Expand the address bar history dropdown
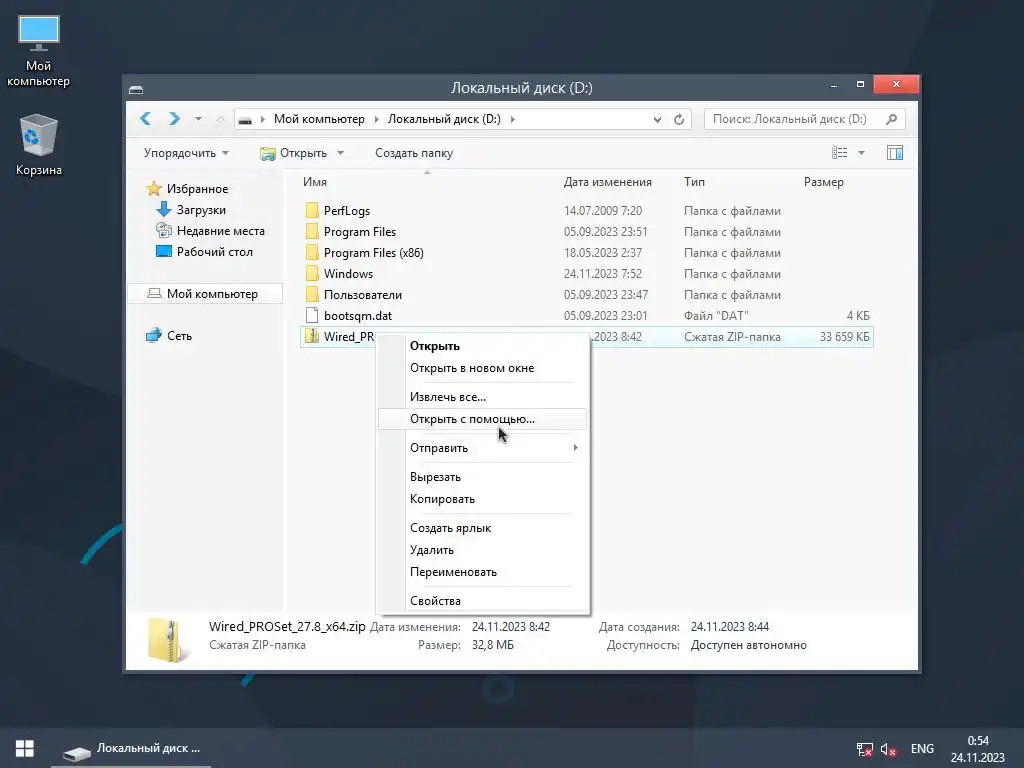The image size is (1024, 768). (657, 120)
